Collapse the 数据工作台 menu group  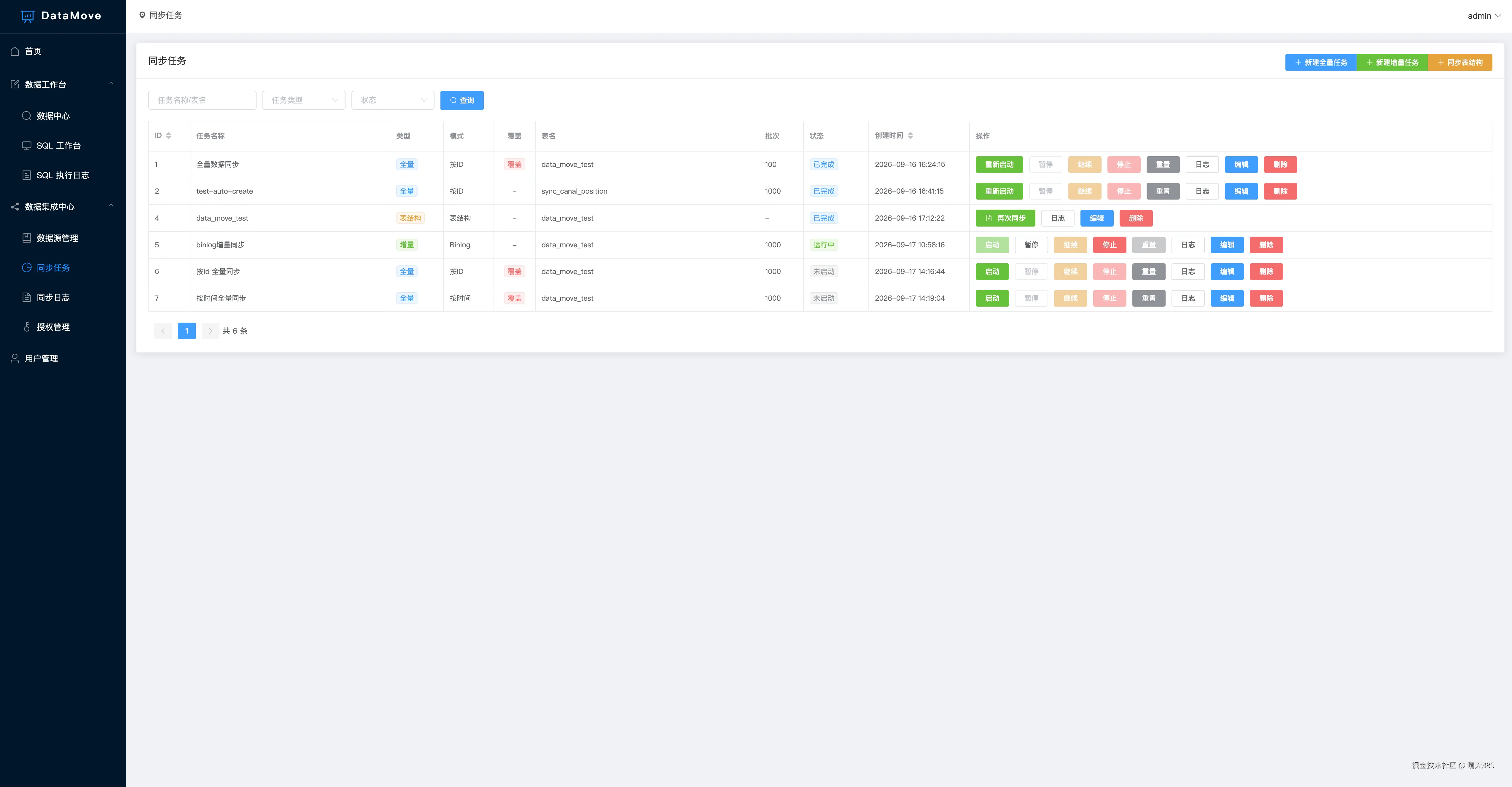(111, 84)
